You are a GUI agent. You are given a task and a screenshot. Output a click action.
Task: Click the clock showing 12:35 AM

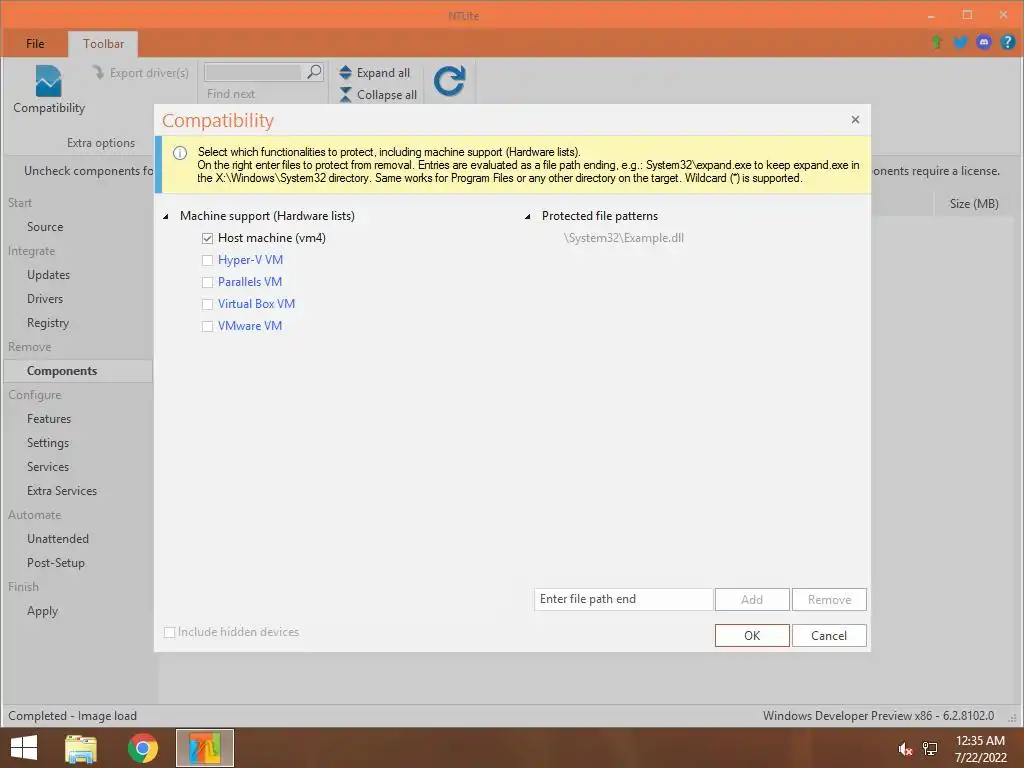click(980, 741)
